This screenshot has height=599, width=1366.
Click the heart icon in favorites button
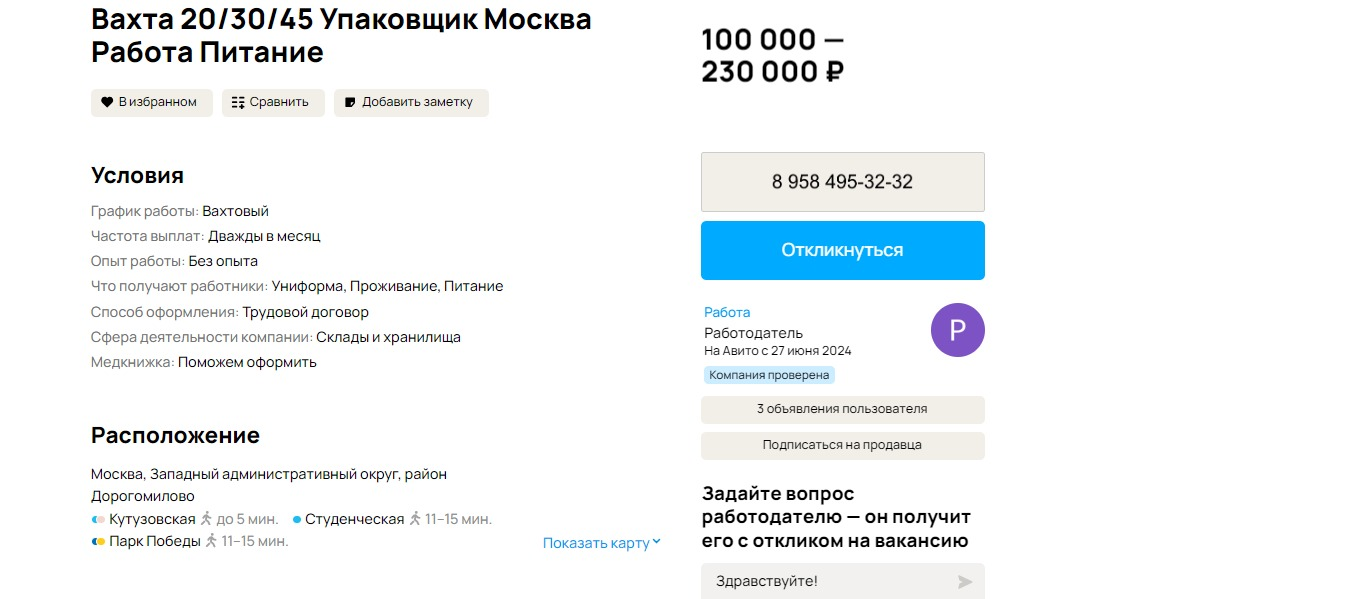(x=107, y=102)
